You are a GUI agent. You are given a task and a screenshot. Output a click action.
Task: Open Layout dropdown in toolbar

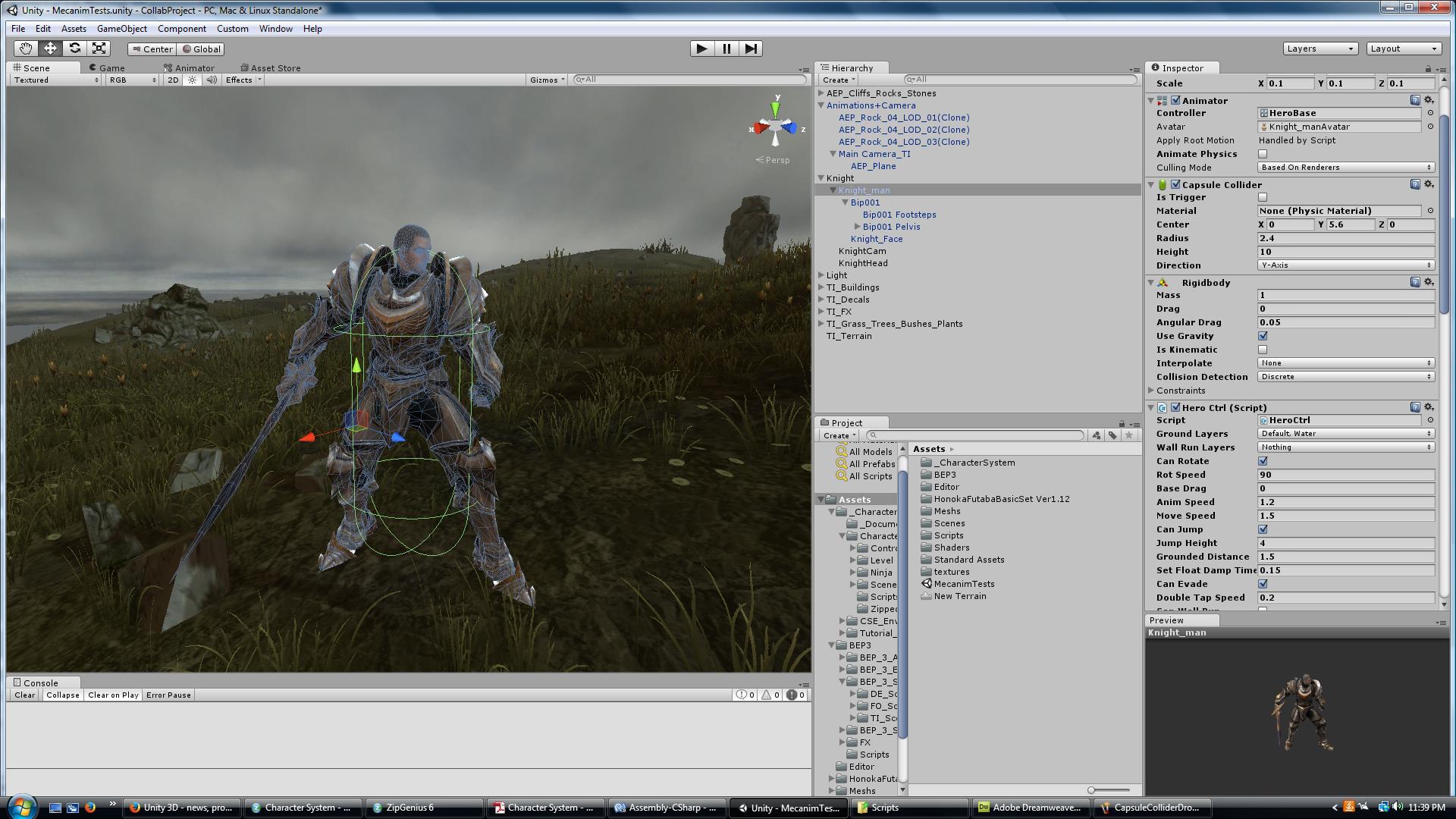click(1404, 49)
